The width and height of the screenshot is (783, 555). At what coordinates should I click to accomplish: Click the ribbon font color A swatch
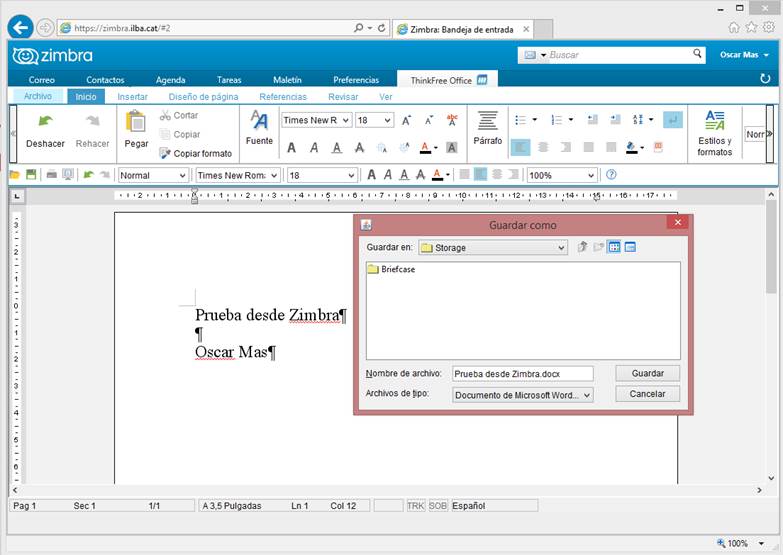(425, 147)
